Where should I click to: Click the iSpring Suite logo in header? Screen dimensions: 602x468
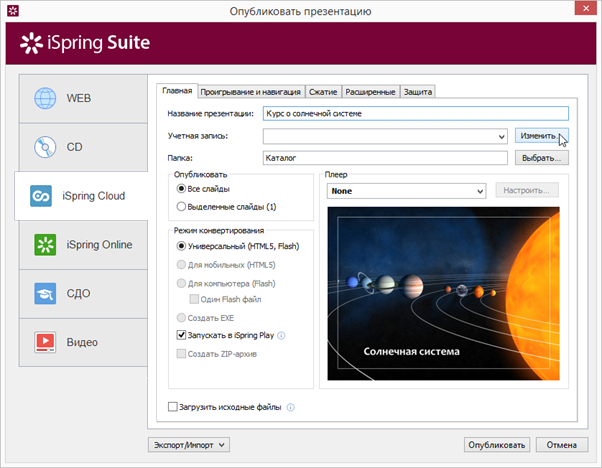85,43
